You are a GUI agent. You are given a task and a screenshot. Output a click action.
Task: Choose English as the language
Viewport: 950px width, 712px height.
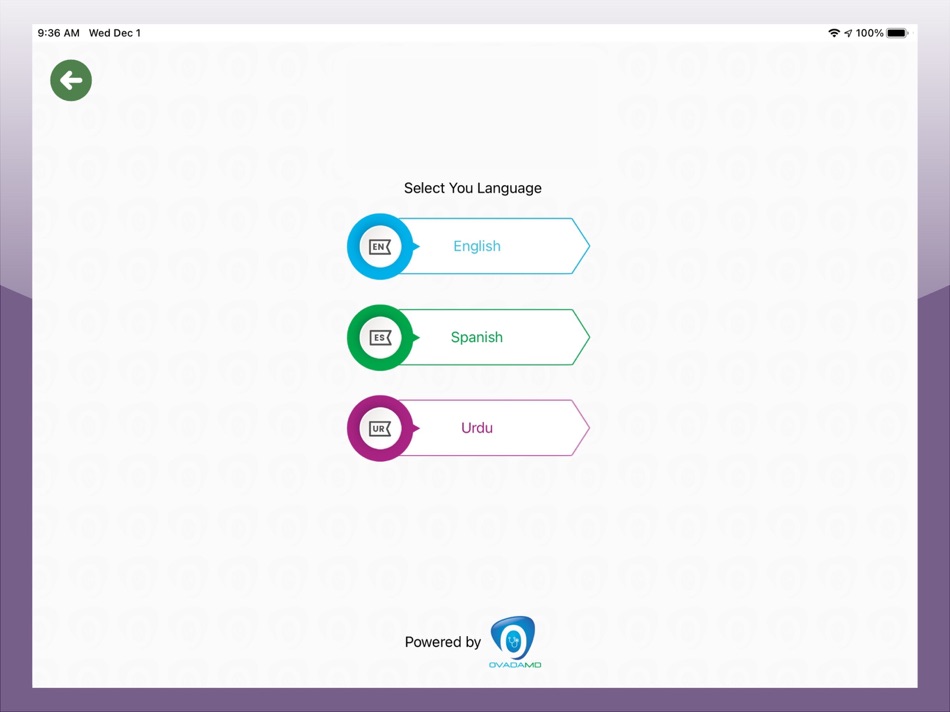click(x=468, y=246)
